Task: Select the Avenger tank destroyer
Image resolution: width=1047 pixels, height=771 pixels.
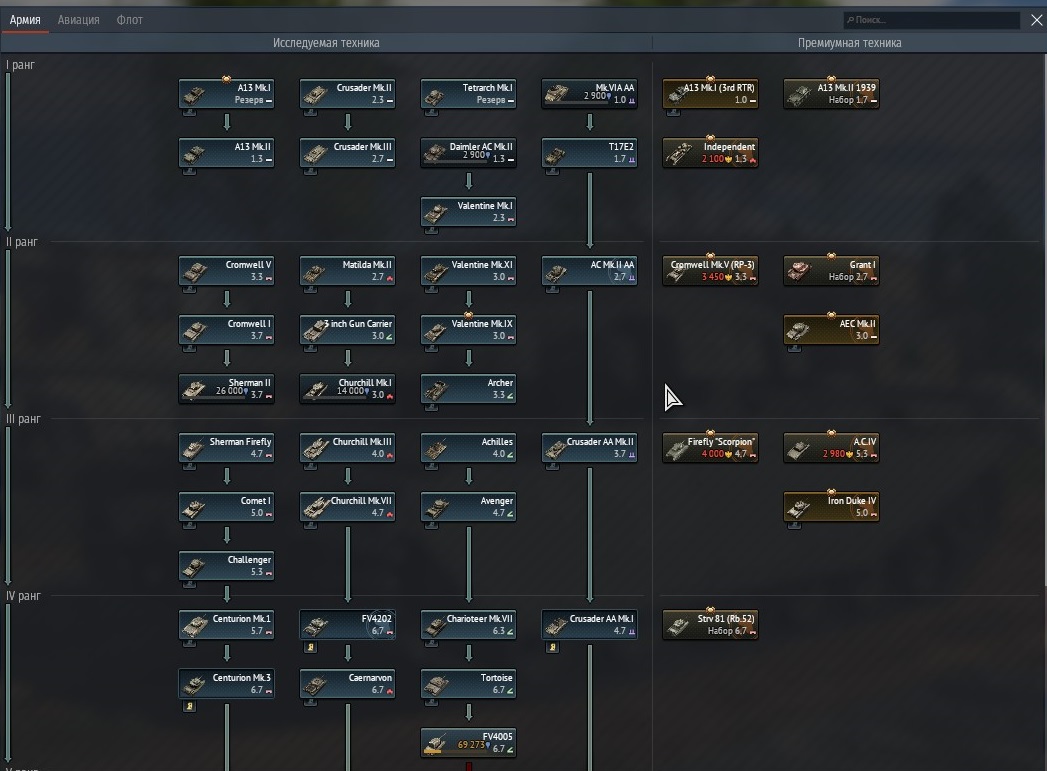Action: (468, 507)
